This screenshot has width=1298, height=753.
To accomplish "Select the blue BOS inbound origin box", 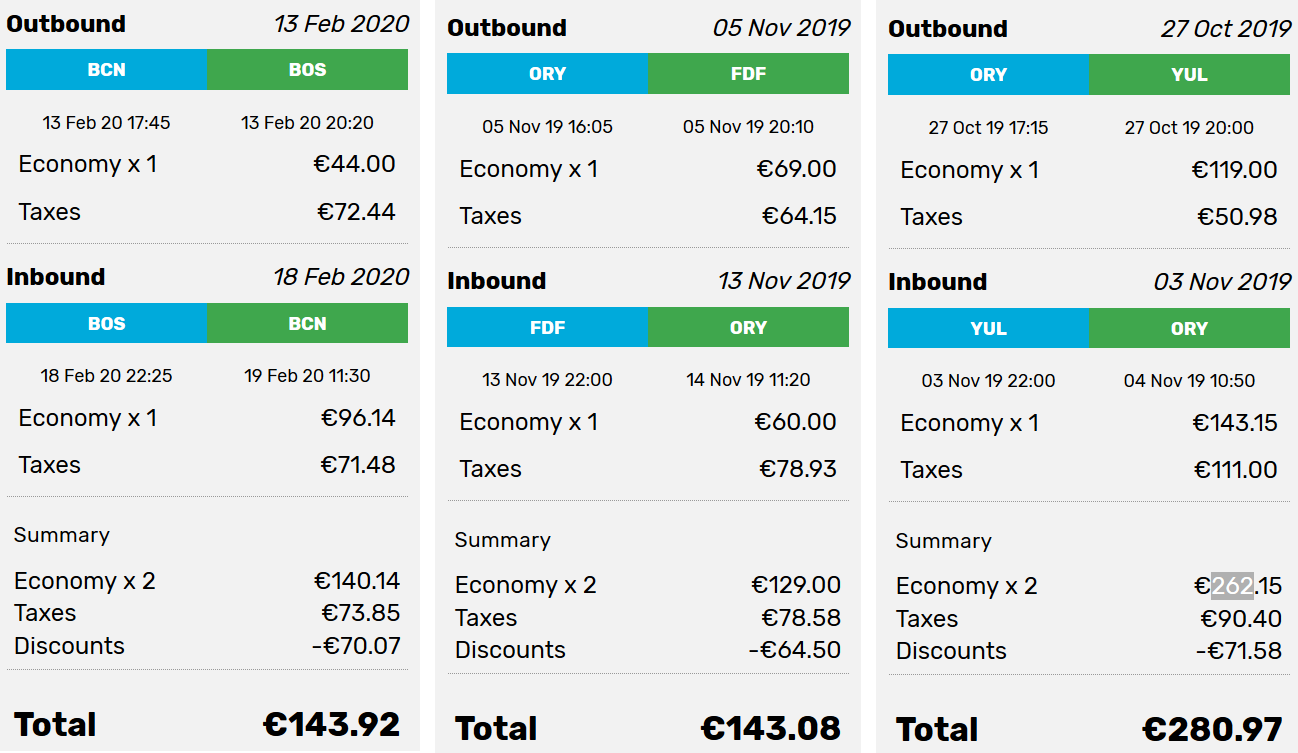I will (x=107, y=323).
